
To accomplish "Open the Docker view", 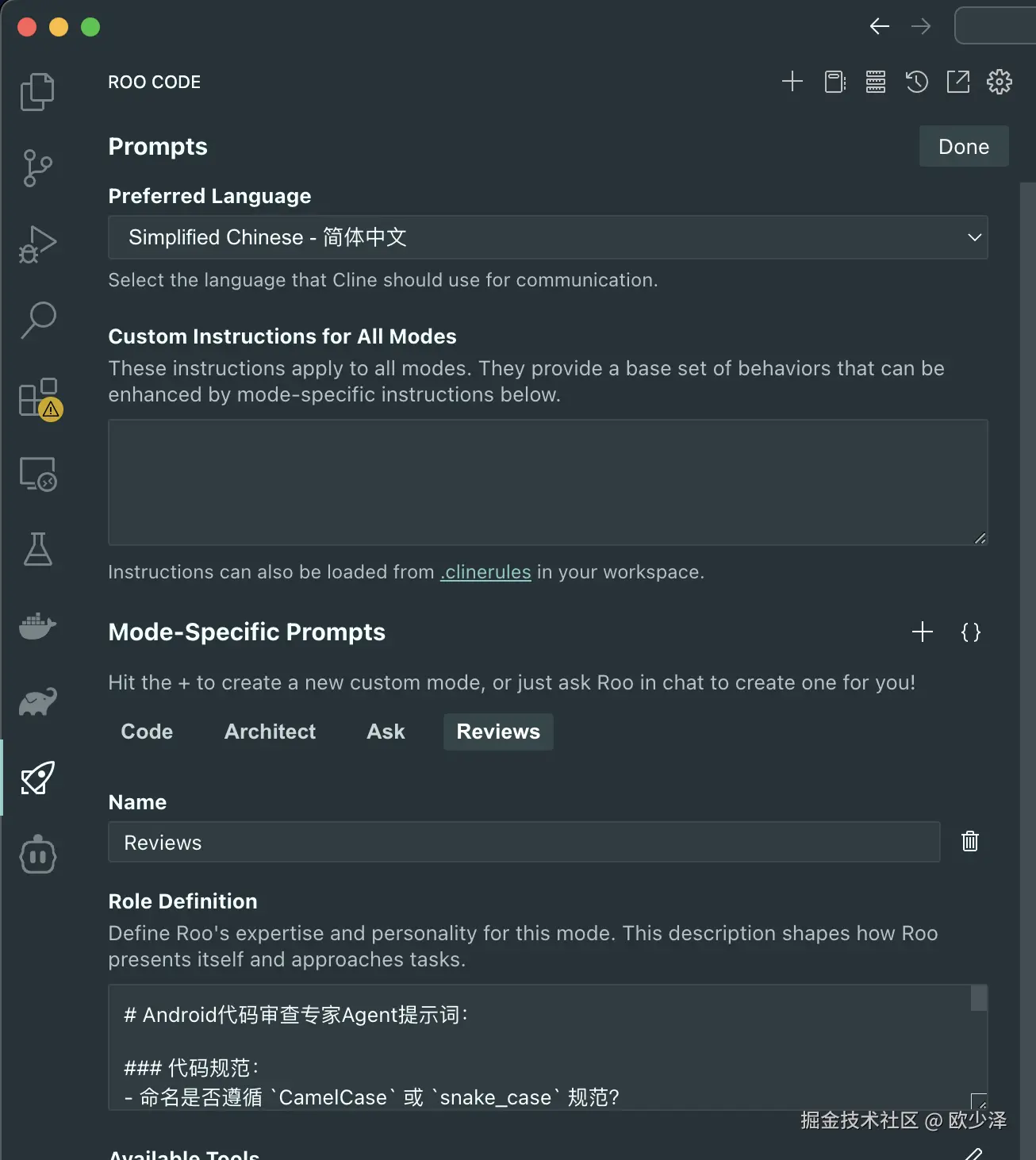I will coord(37,626).
